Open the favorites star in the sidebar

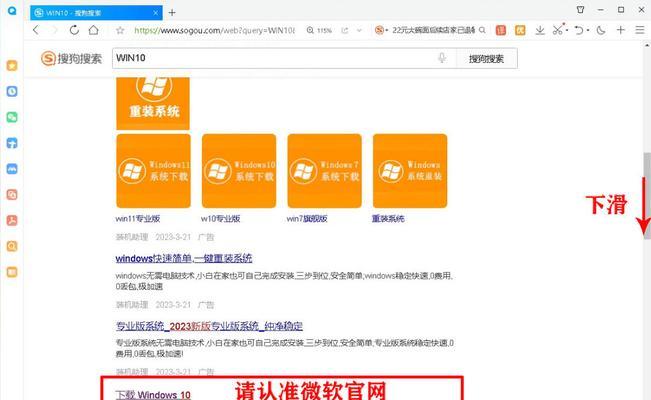coord(12,66)
